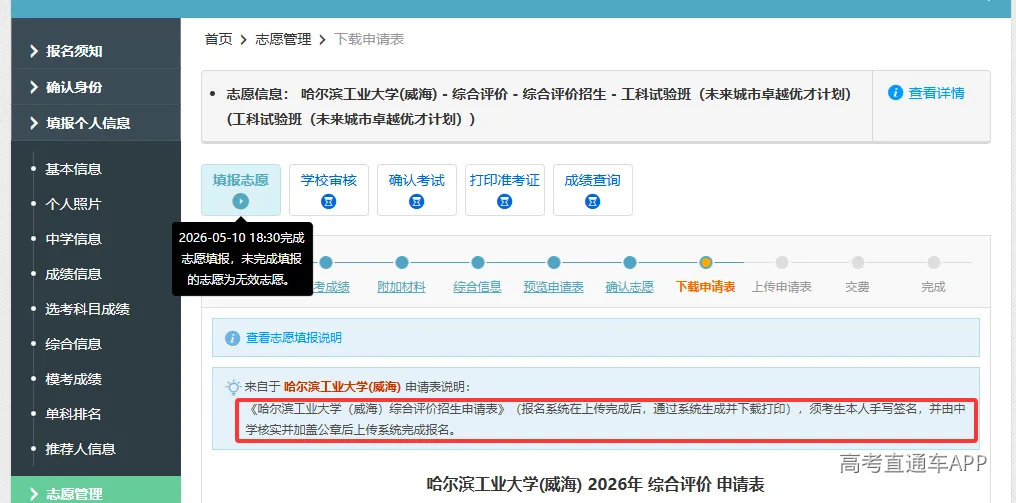This screenshot has height=503, width=1016.
Task: Select the 学校审核 stage tab
Action: click(x=329, y=190)
